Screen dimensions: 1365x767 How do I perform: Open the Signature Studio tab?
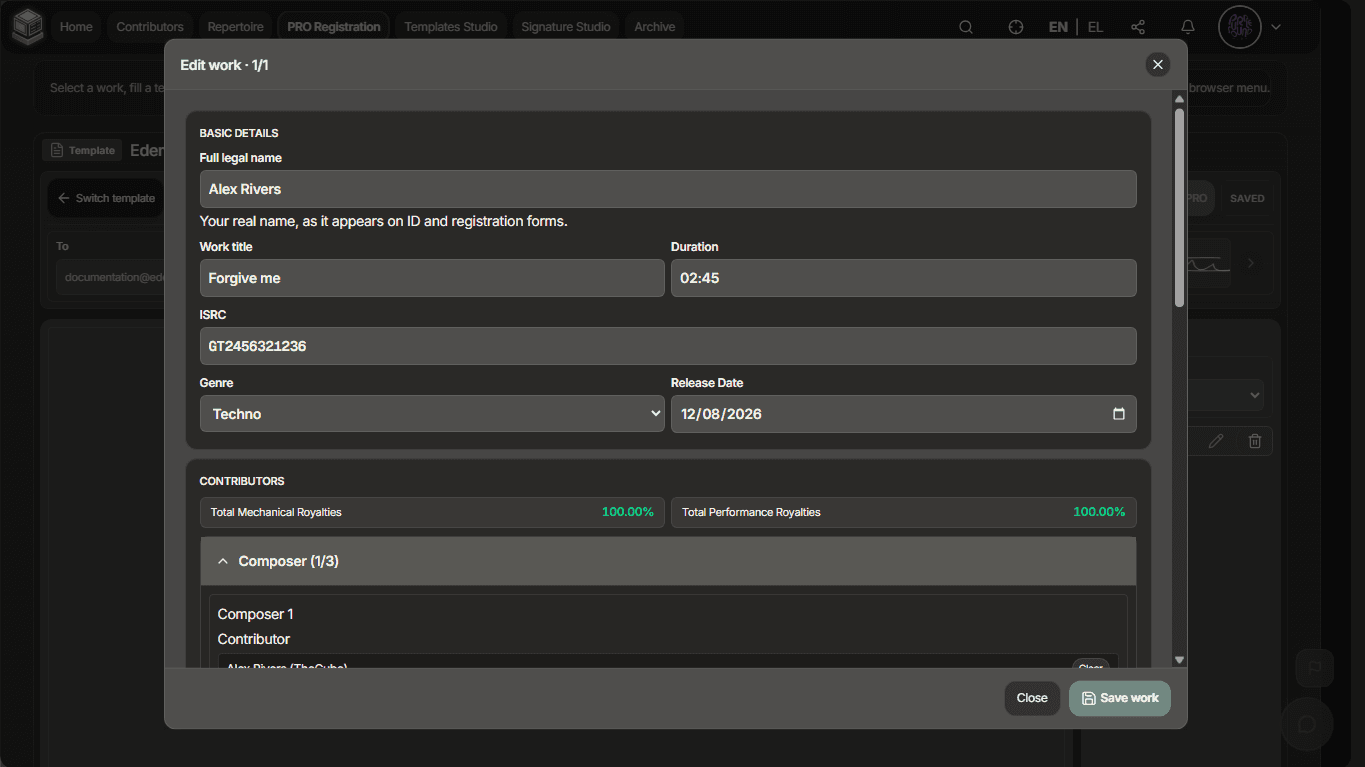566,27
